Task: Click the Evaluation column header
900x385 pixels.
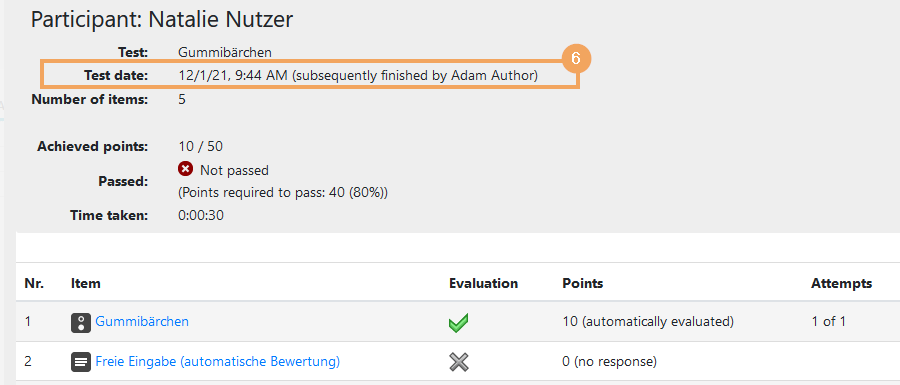Action: [483, 283]
